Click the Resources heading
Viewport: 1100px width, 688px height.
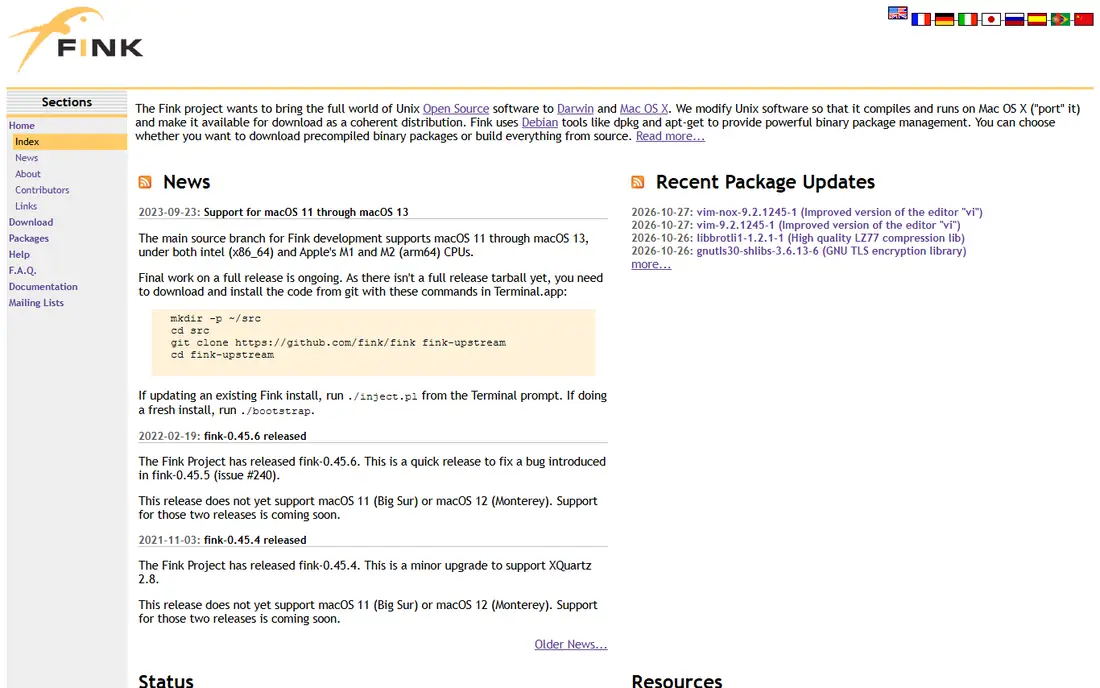pyautogui.click(x=677, y=680)
